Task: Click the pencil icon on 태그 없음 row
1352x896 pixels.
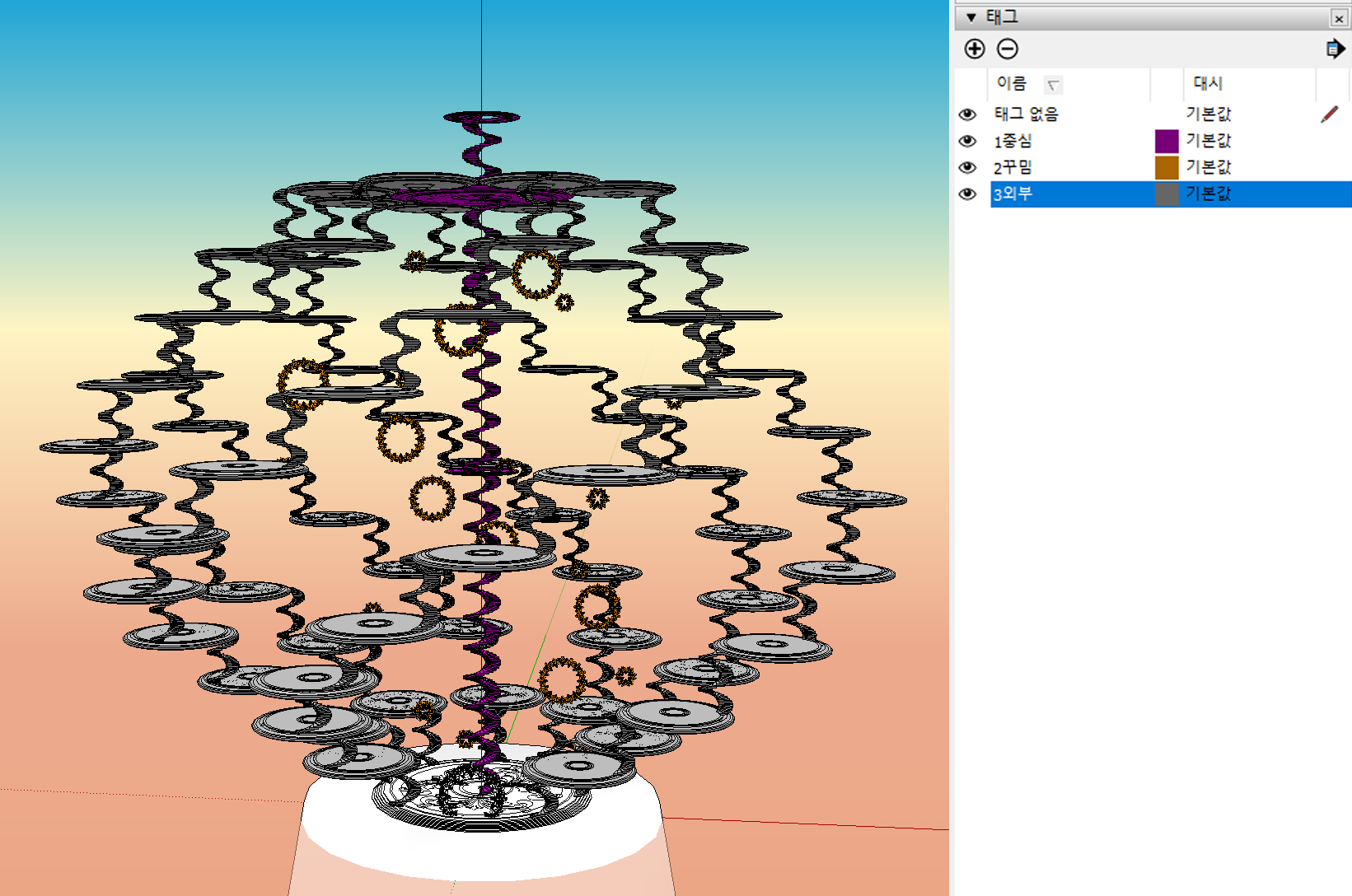Action: click(x=1329, y=114)
